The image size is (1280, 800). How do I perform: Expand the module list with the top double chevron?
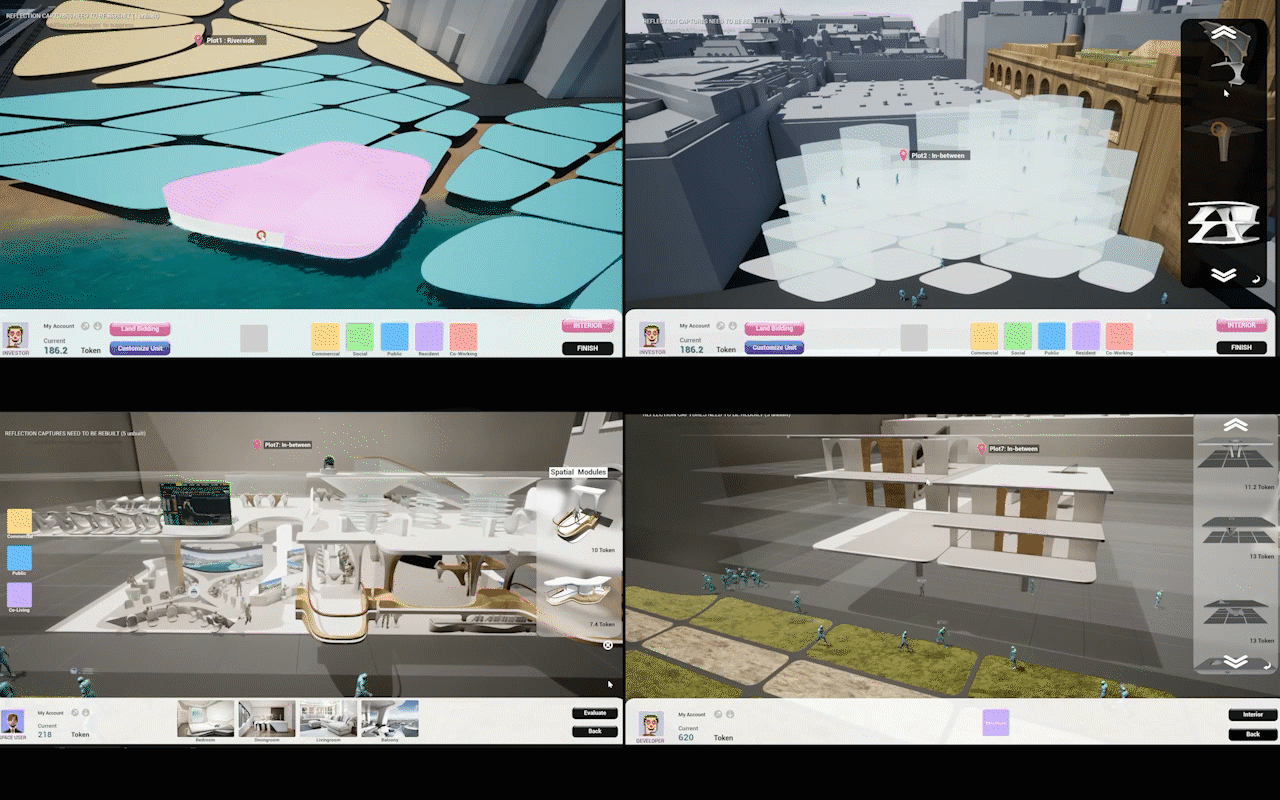1224,31
